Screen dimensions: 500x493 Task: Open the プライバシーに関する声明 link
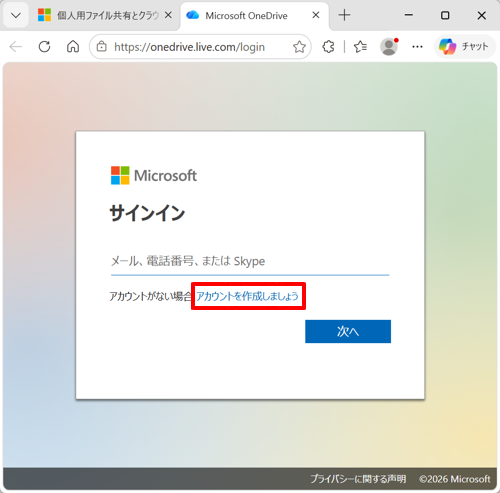click(358, 479)
